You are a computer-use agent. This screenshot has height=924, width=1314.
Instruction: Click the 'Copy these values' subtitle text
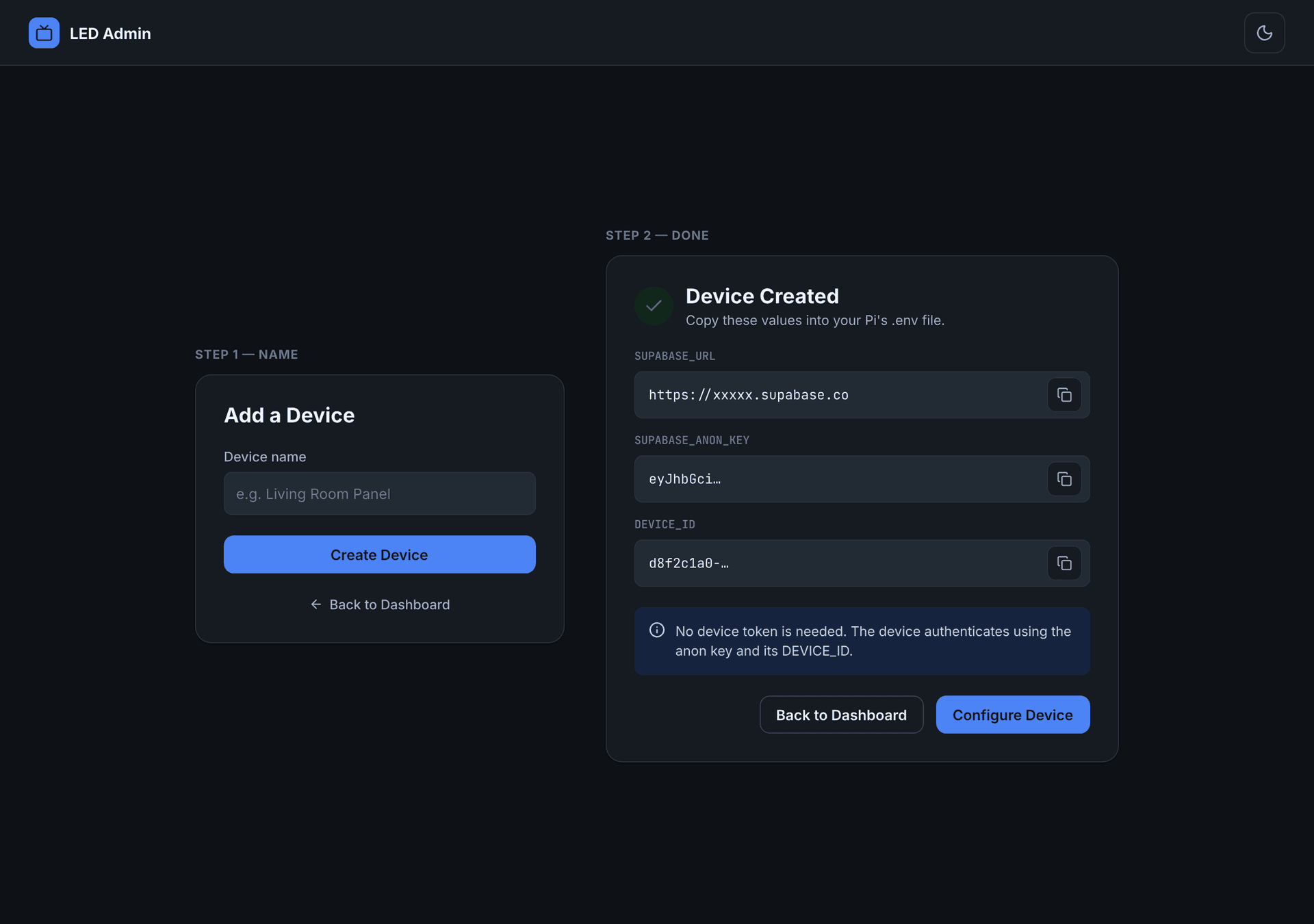click(x=815, y=320)
